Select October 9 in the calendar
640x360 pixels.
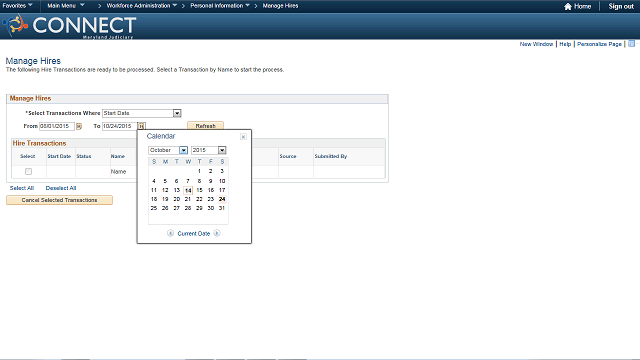(211, 181)
